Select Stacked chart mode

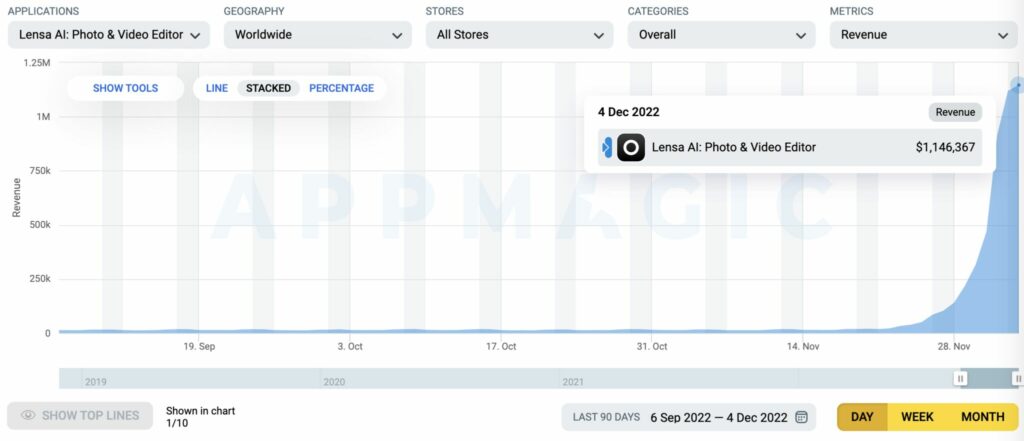pyautogui.click(x=268, y=88)
